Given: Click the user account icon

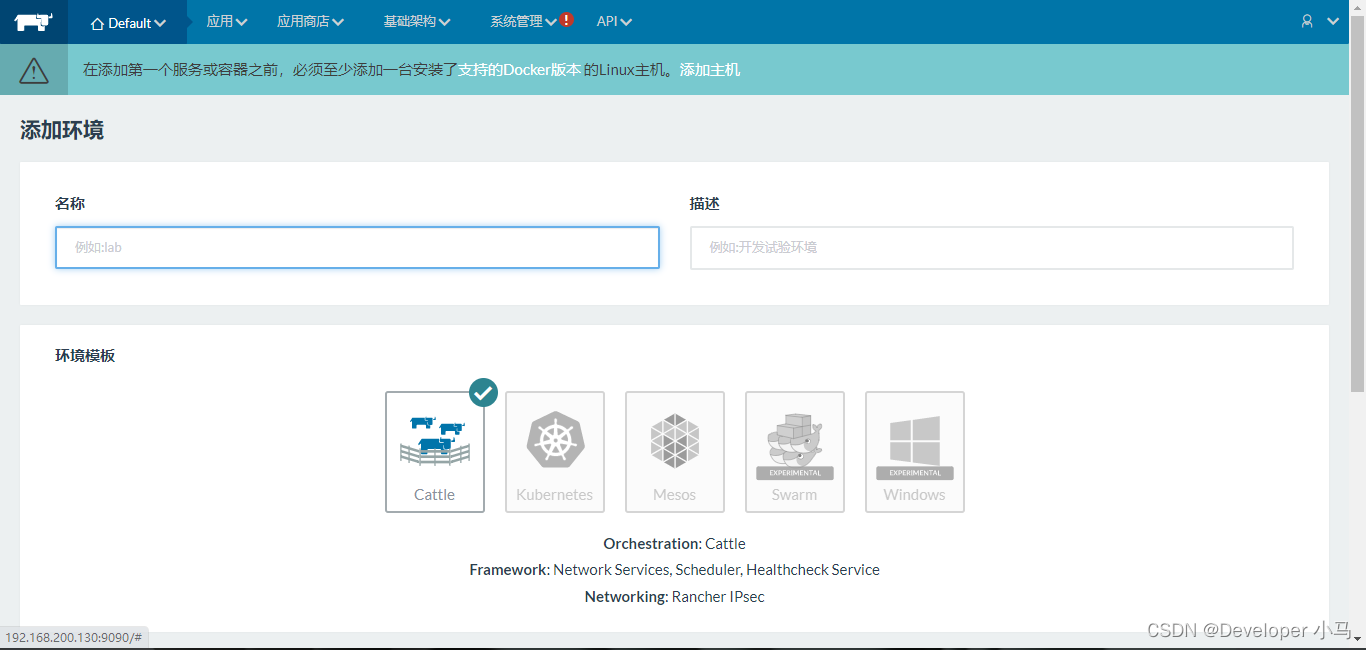Looking at the screenshot, I should click(1307, 21).
